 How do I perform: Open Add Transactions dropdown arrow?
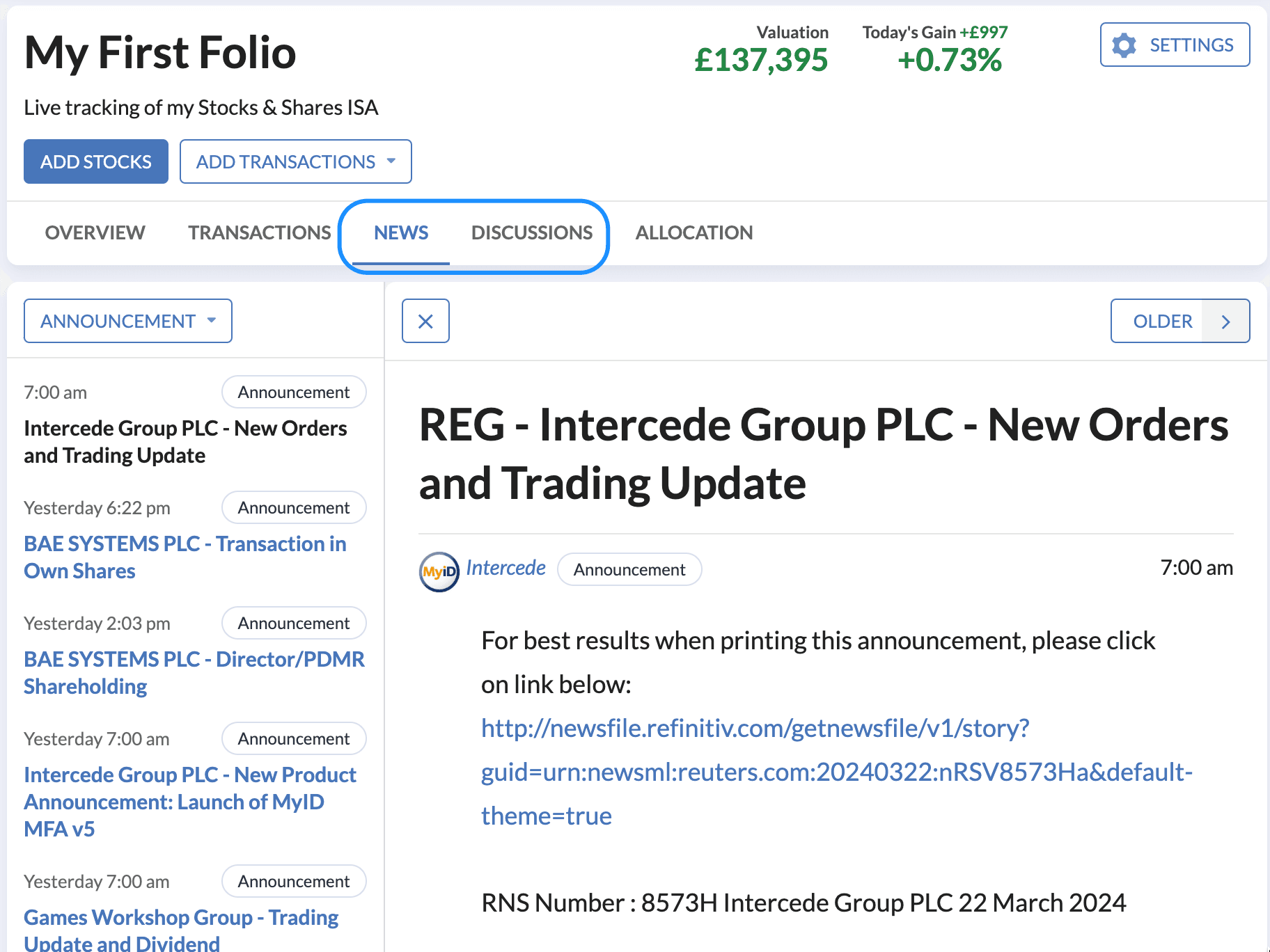click(391, 161)
